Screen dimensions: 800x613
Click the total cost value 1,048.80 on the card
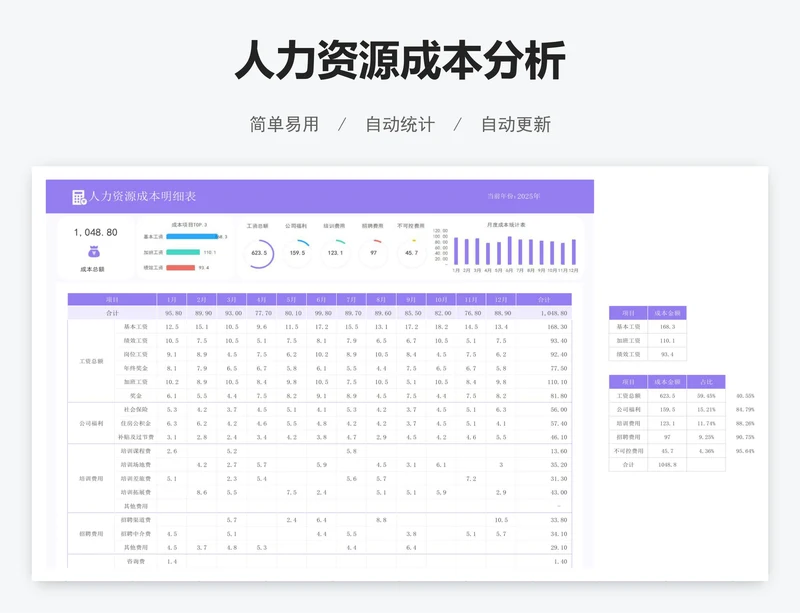click(95, 233)
